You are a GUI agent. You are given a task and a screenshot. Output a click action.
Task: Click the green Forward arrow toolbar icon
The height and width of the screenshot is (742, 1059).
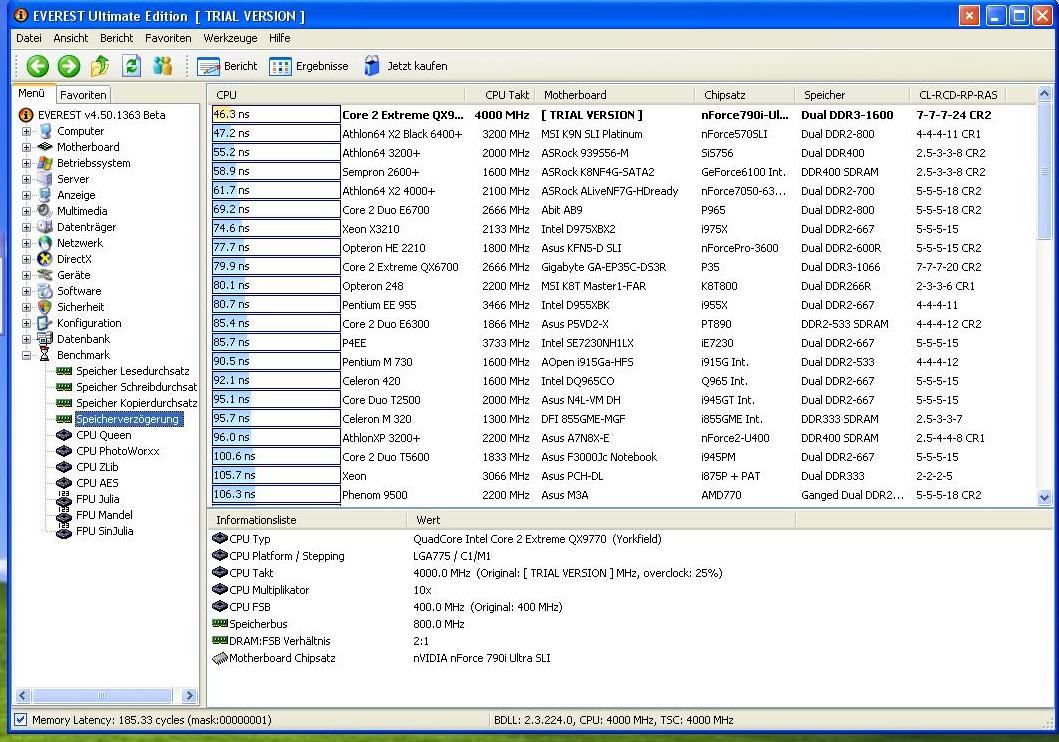coord(69,65)
